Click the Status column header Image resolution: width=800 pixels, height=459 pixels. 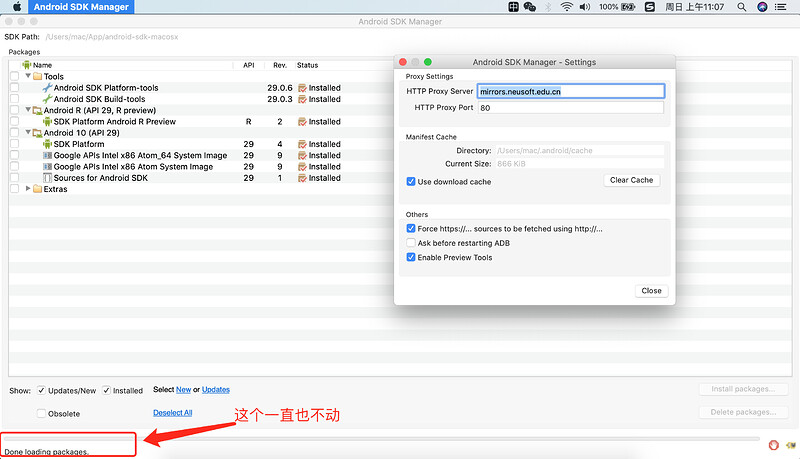(x=307, y=65)
